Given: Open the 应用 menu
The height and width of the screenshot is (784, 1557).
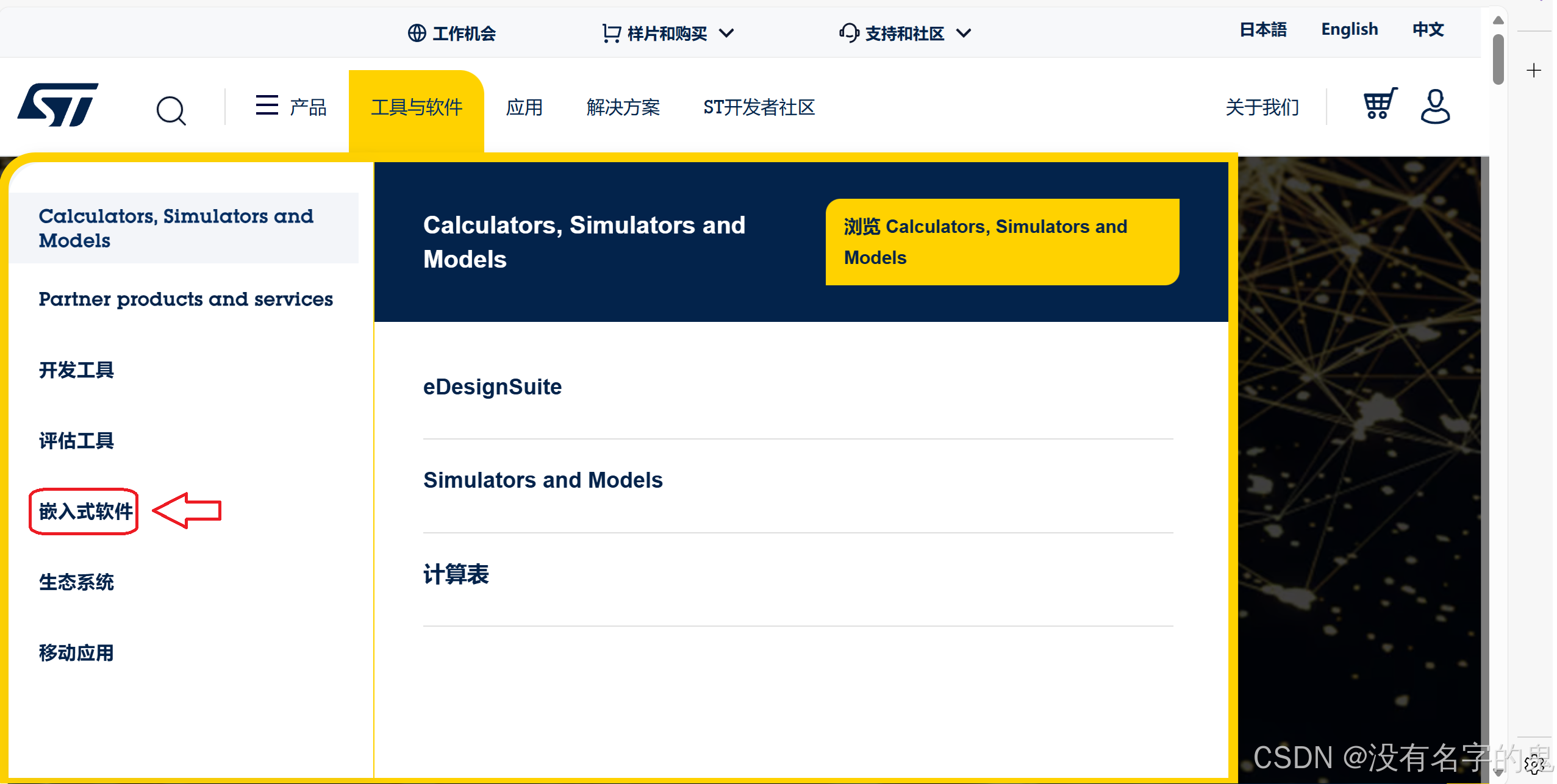Looking at the screenshot, I should point(524,107).
